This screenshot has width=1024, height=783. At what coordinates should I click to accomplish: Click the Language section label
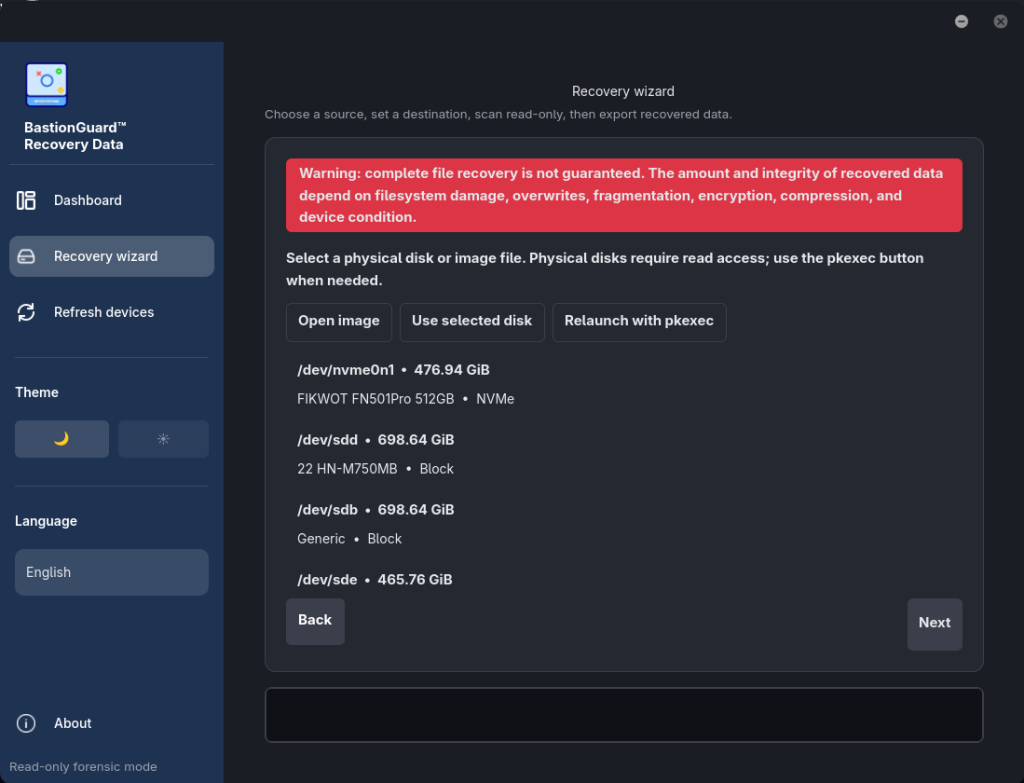[x=46, y=521]
